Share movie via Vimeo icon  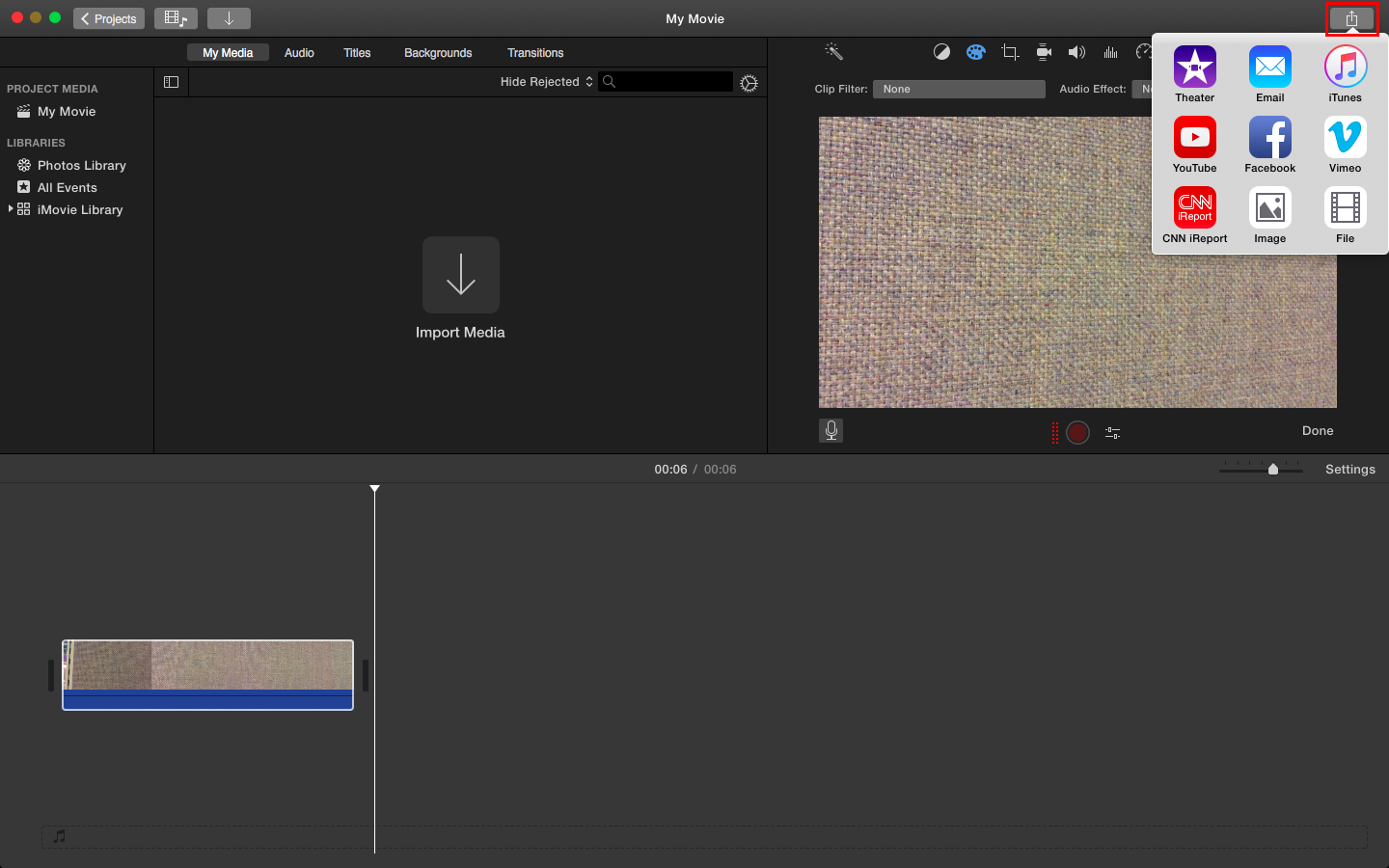(1345, 138)
